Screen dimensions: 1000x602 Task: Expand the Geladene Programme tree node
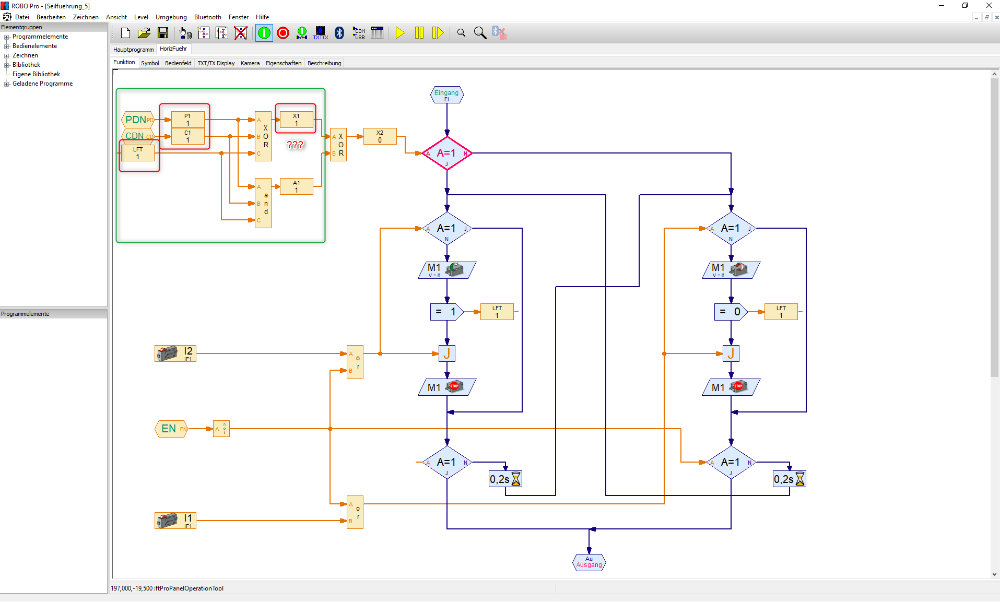click(x=6, y=84)
